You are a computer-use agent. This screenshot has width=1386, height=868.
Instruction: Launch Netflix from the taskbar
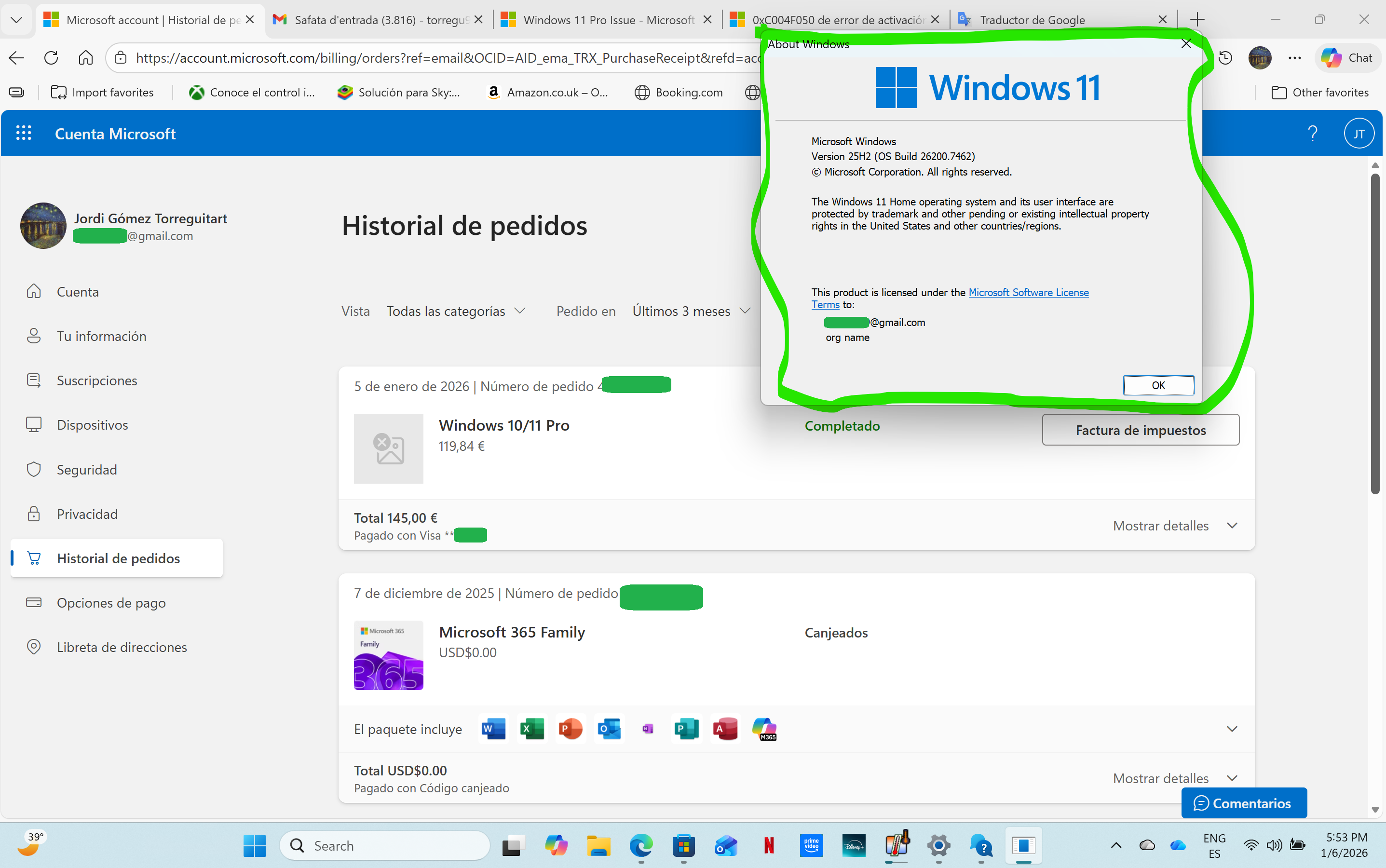coord(769,846)
